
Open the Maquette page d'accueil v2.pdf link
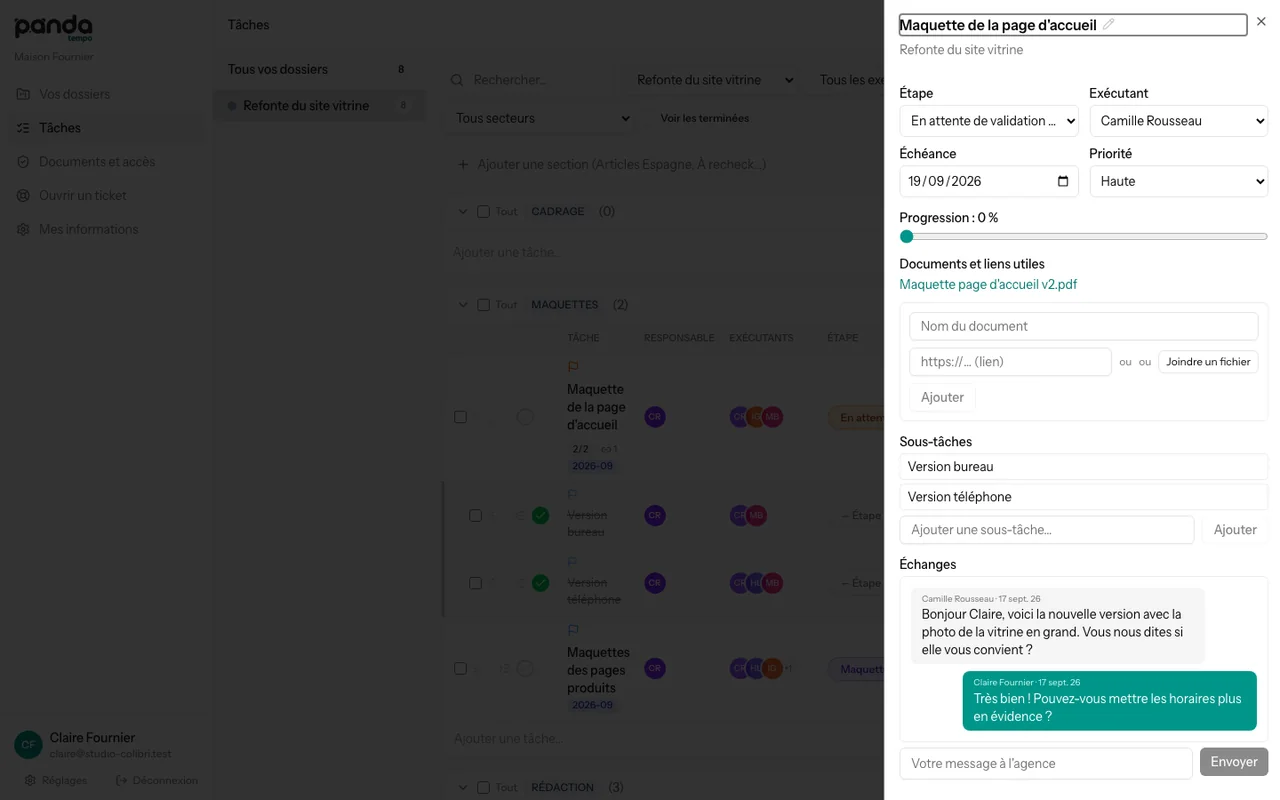click(x=988, y=284)
